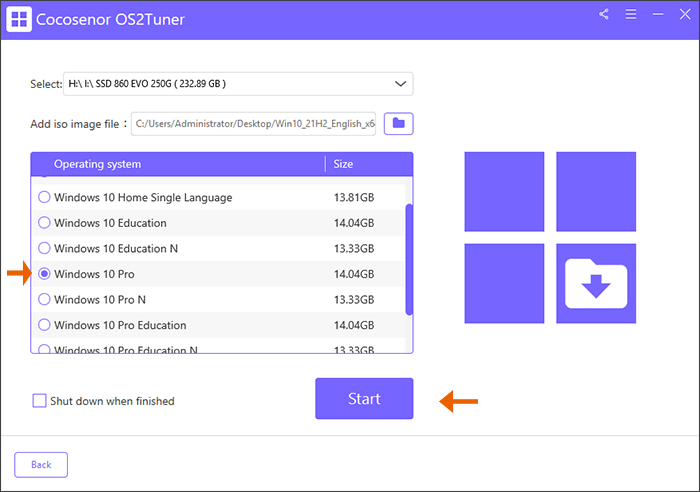700x492 pixels.
Task: Click the 14.04GB size of Windows 10 Education
Action: pos(354,223)
